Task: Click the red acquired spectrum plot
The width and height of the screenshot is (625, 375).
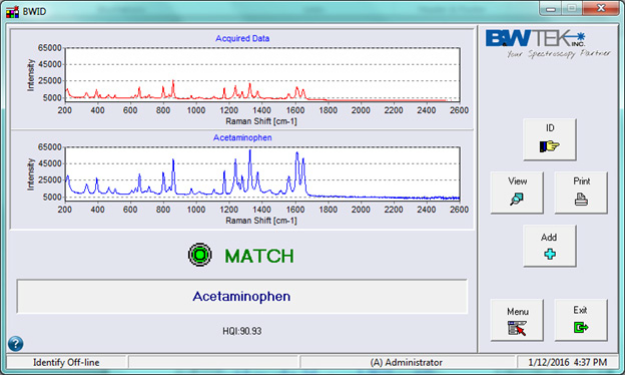Action: (x=262, y=75)
